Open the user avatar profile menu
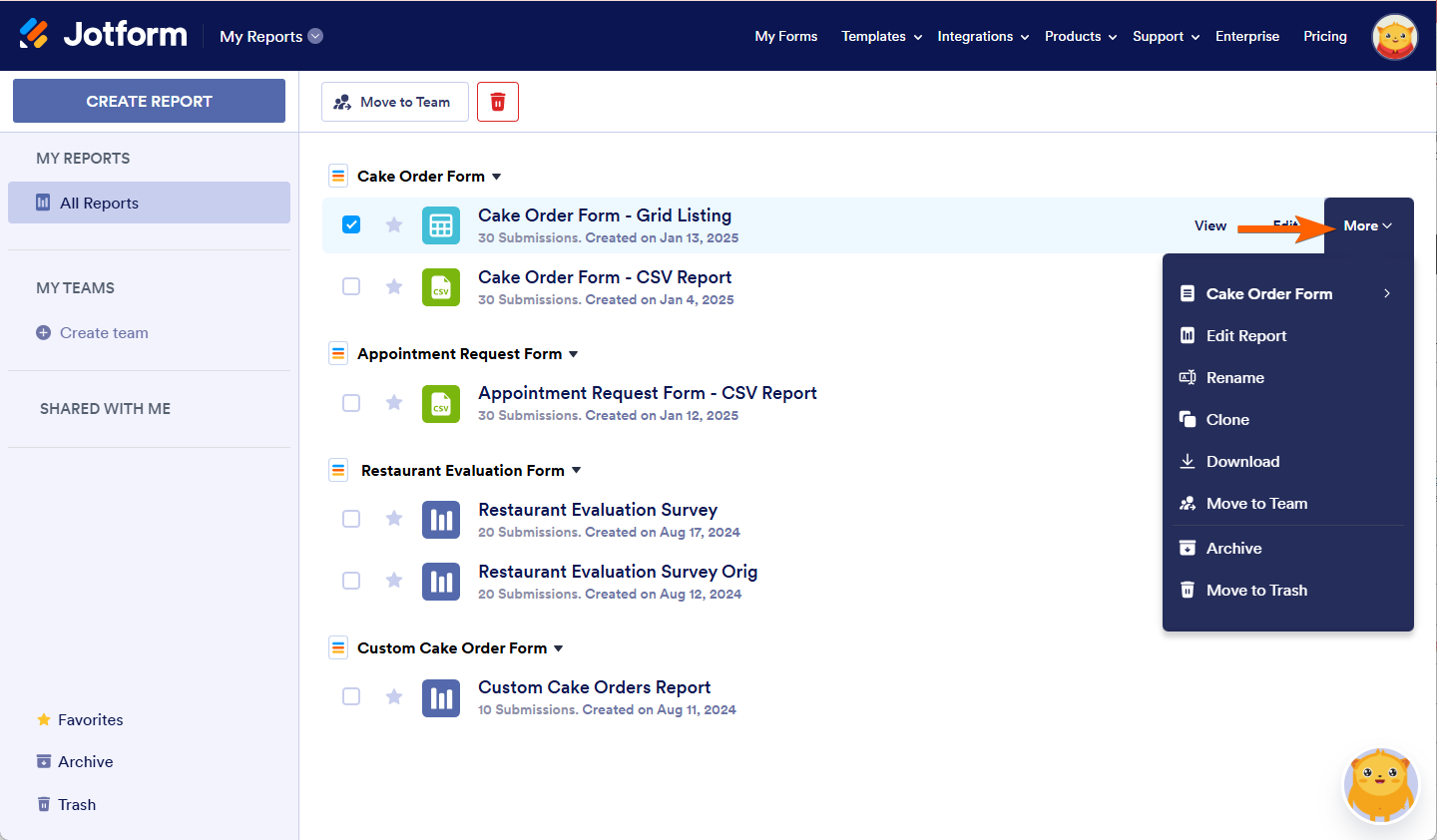 [x=1394, y=37]
